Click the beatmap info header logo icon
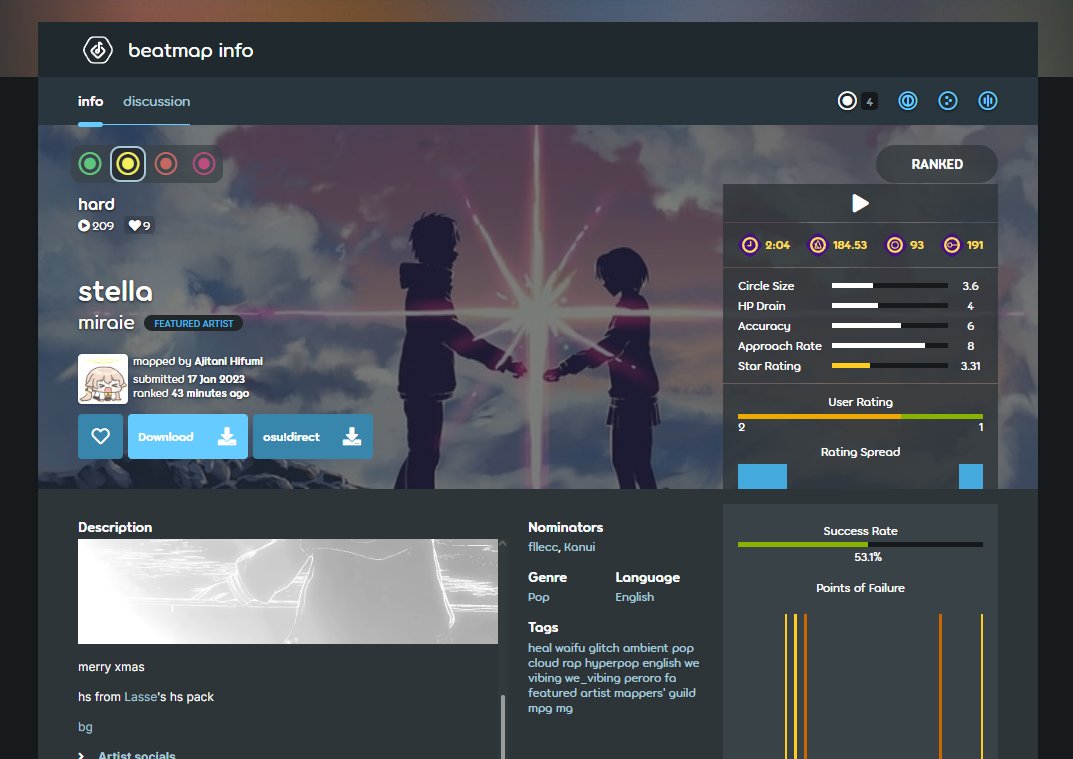This screenshot has width=1073, height=759. coord(98,50)
